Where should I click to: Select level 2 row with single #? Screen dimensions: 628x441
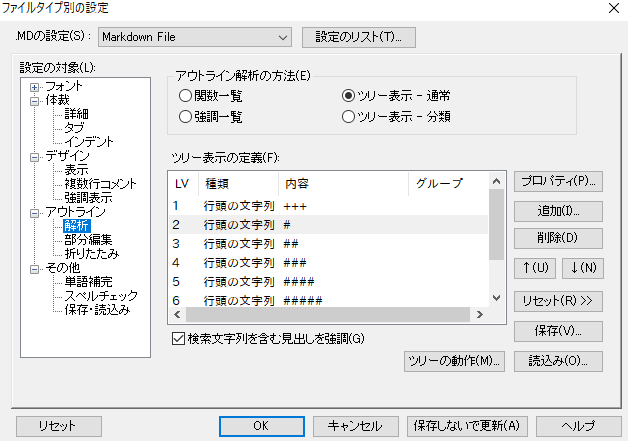[329, 225]
